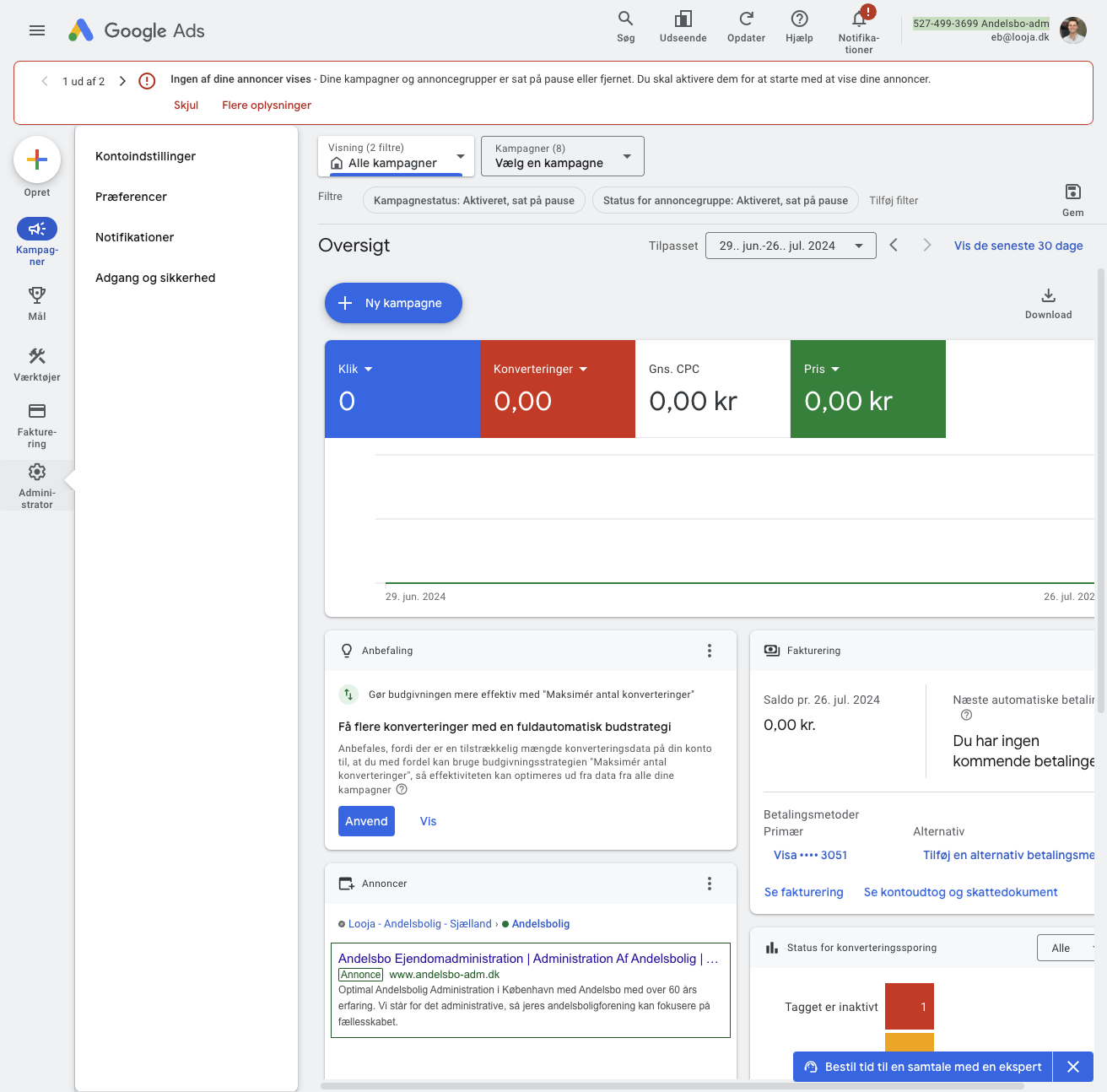Screen dimensions: 1107x1092
Task: Open the account profile avatar
Action: 1073,30
